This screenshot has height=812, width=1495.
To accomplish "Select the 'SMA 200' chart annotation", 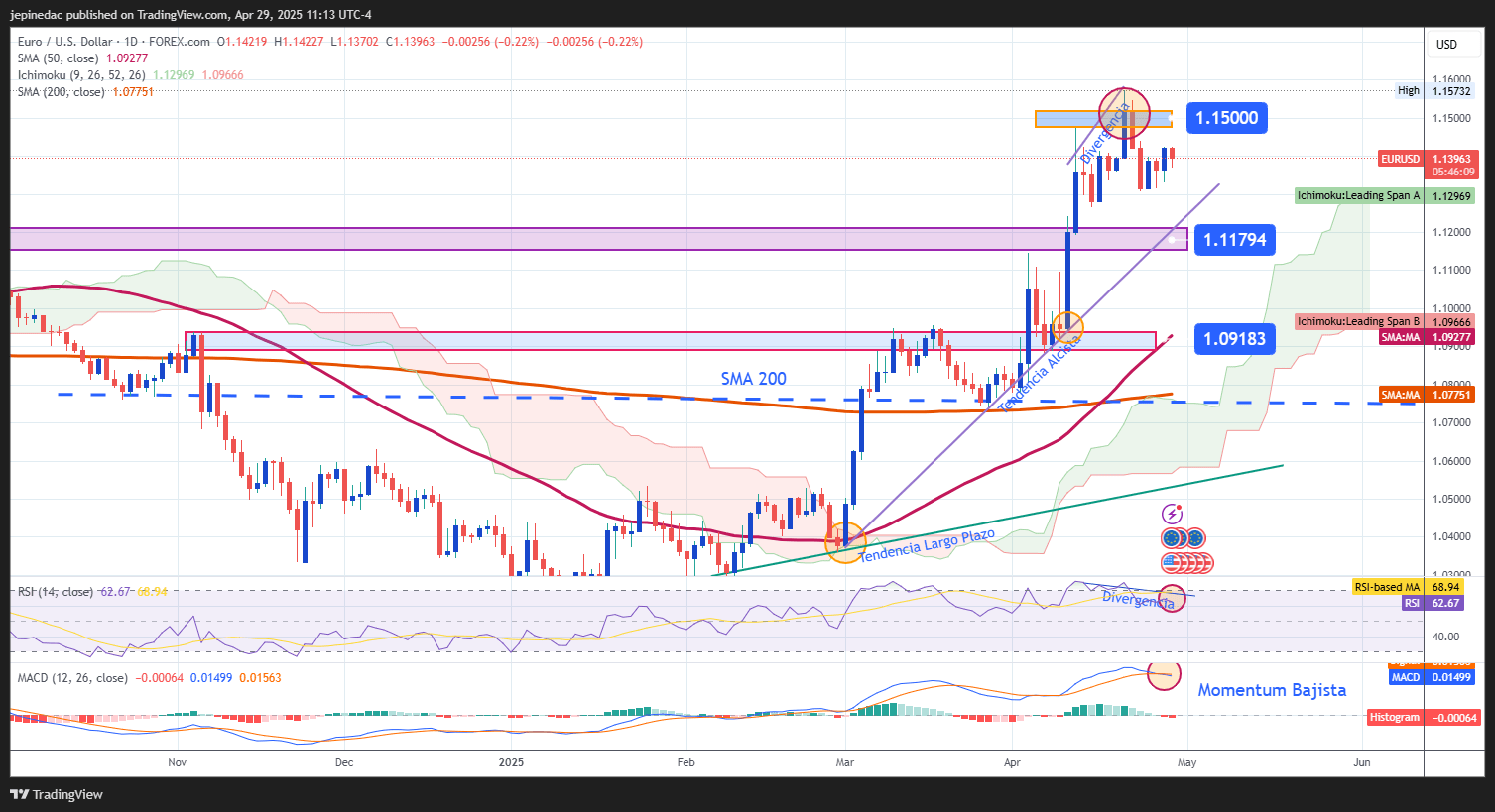I will pyautogui.click(x=753, y=379).
